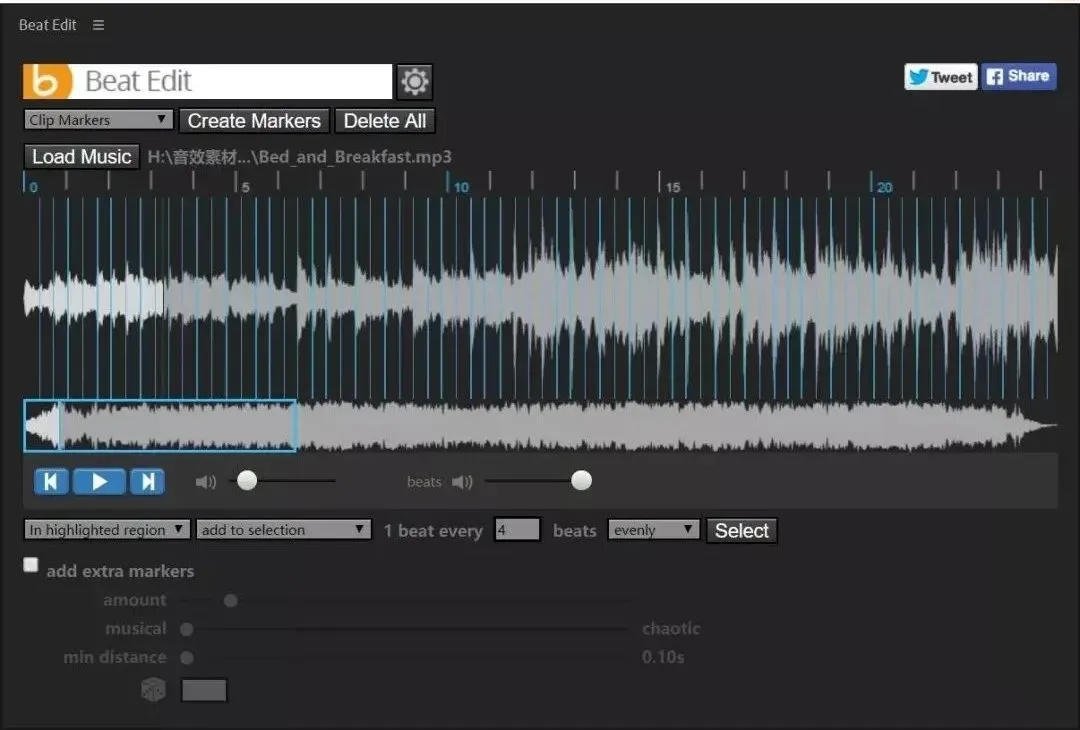Click the orange Beat Edit logo

pos(48,81)
